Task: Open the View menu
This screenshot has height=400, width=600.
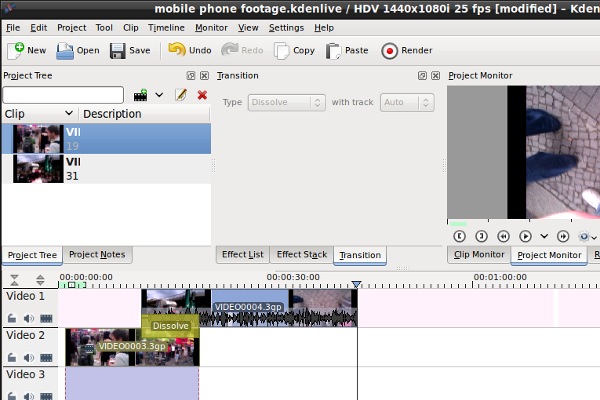Action: 248,28
